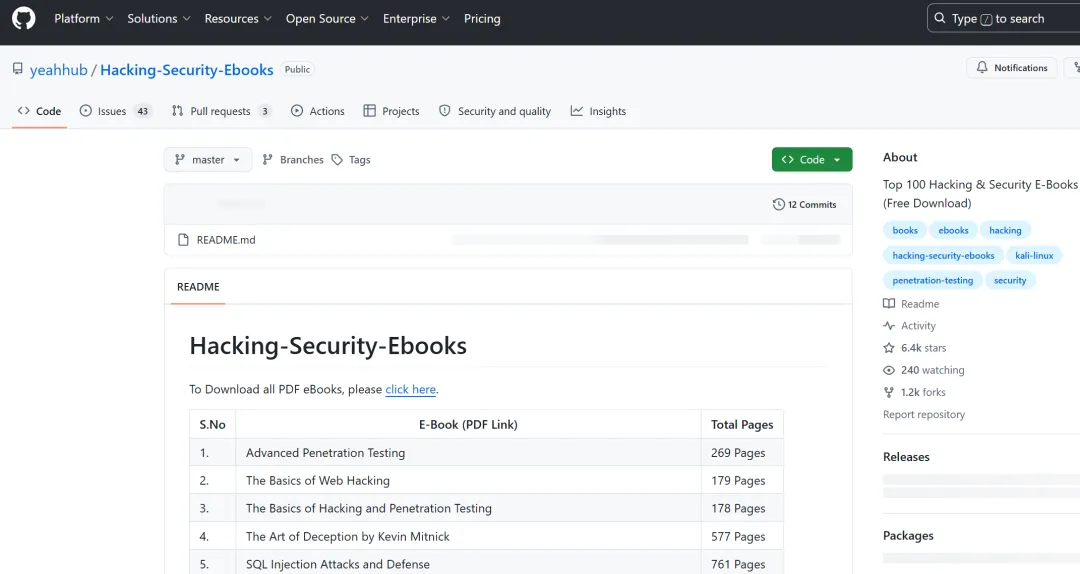Open the master branch dropdown

click(x=208, y=159)
